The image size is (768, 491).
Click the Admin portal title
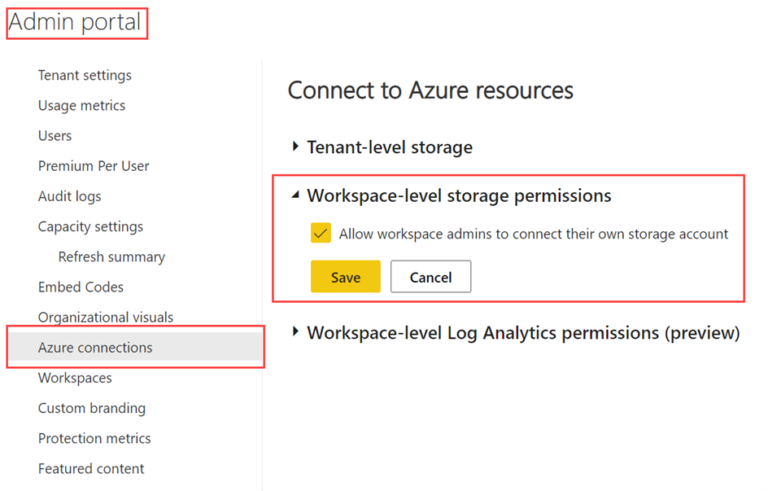[x=75, y=23]
